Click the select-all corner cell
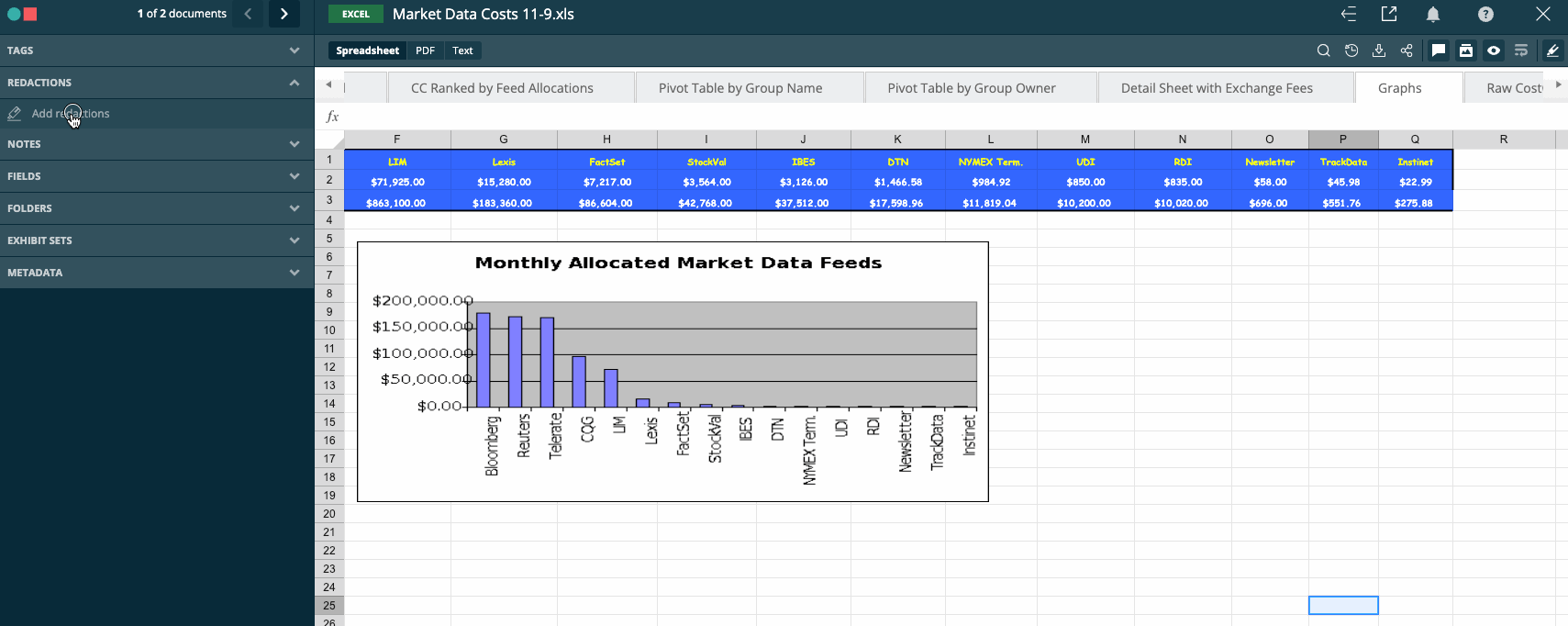The width and height of the screenshot is (1568, 626). pyautogui.click(x=329, y=140)
